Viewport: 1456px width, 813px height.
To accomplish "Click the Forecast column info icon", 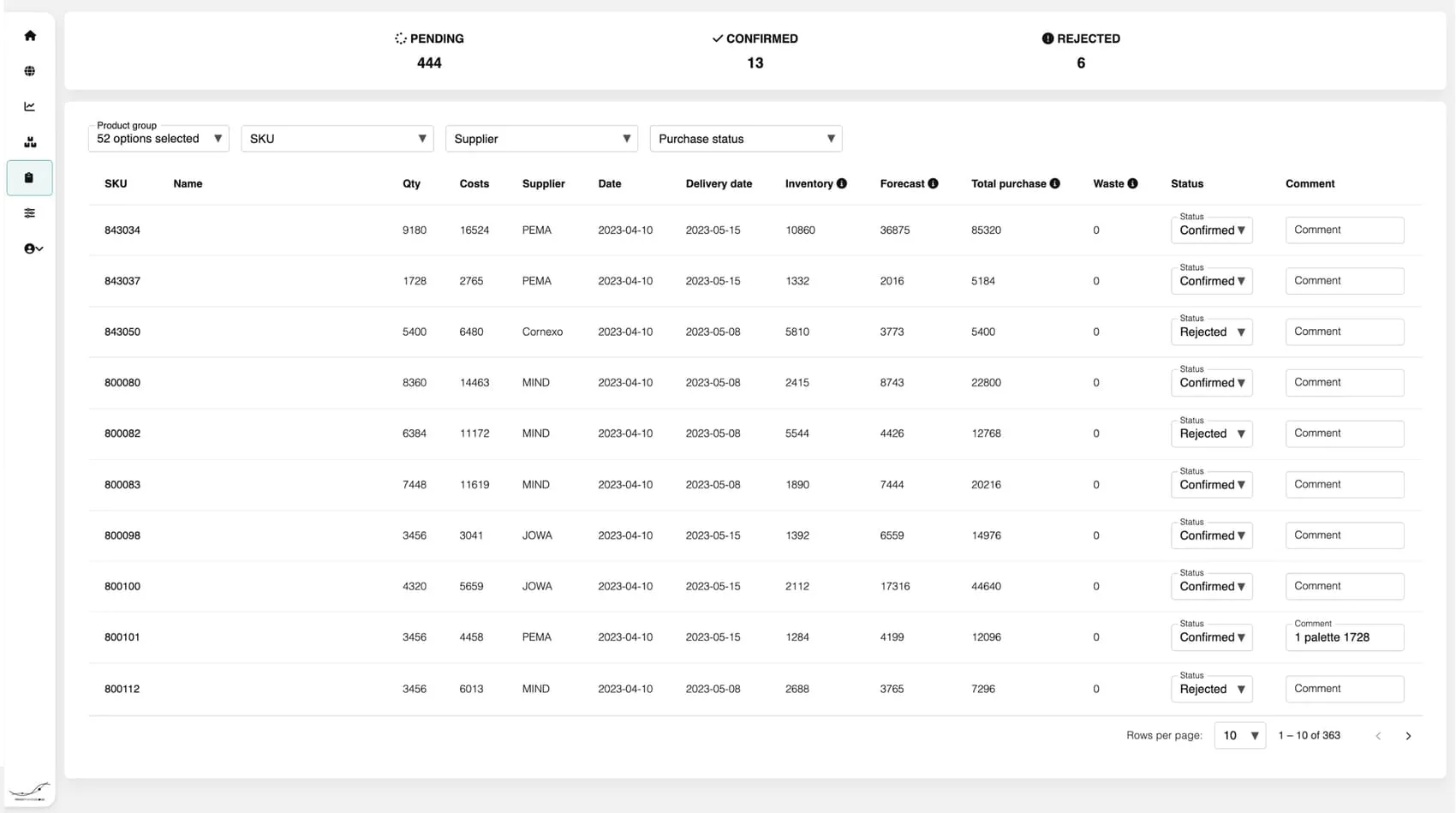I will click(934, 182).
